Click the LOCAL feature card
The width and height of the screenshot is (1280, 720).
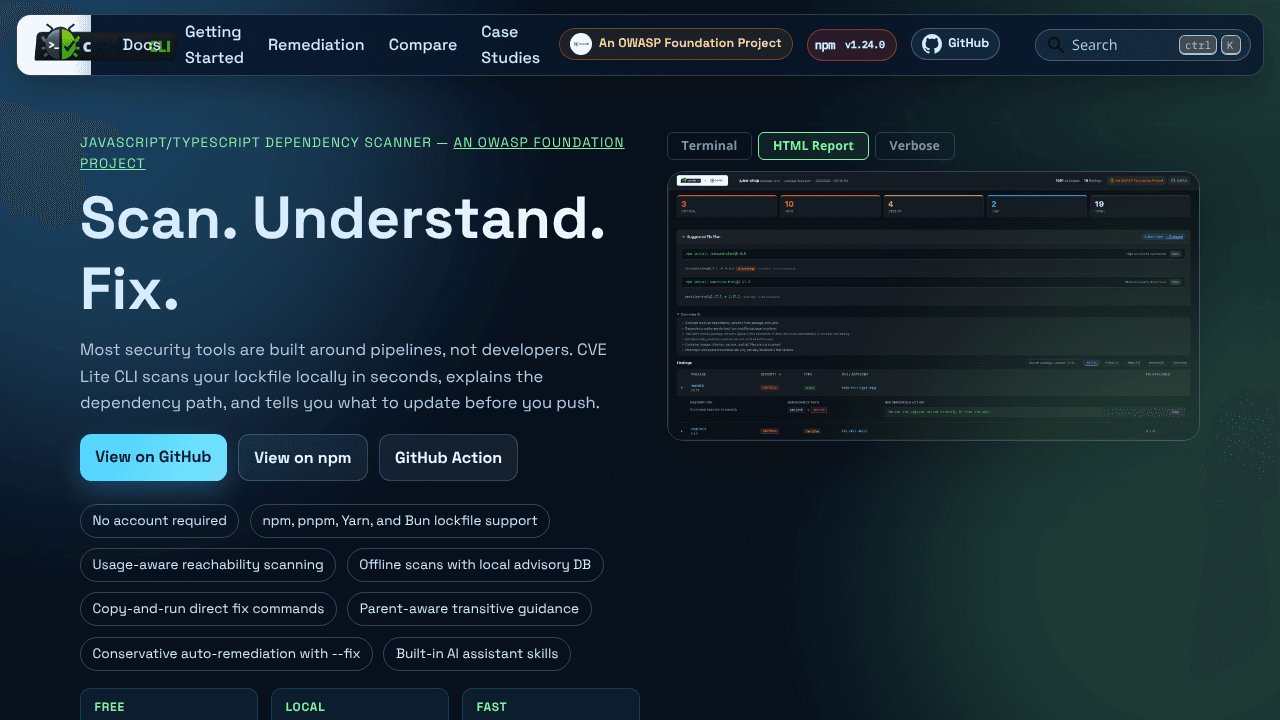point(360,704)
